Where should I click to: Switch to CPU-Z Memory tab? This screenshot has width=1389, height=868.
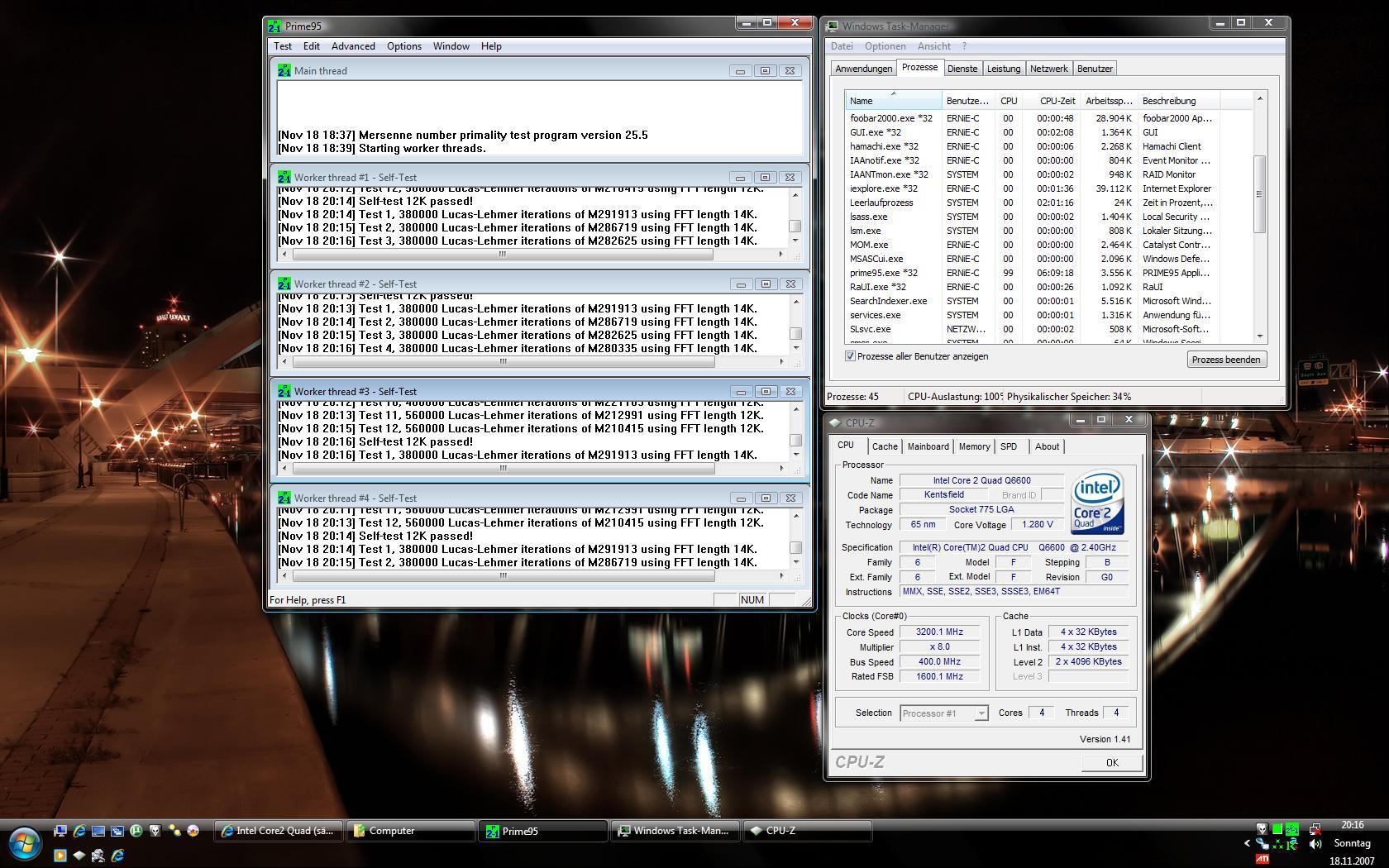(x=974, y=446)
